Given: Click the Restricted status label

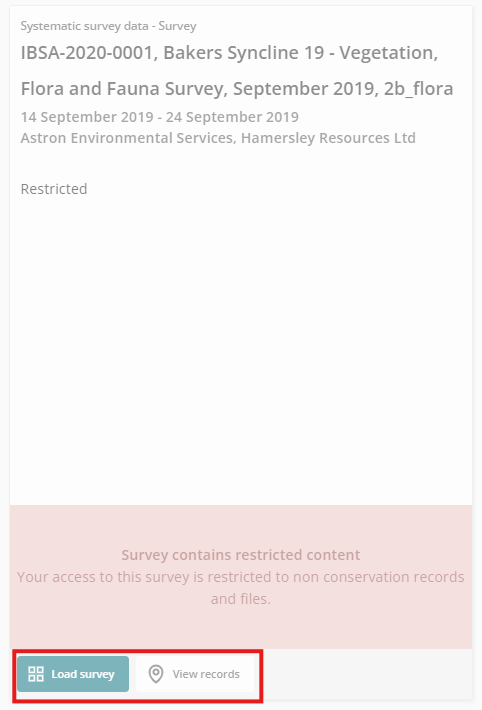Looking at the screenshot, I should (54, 189).
